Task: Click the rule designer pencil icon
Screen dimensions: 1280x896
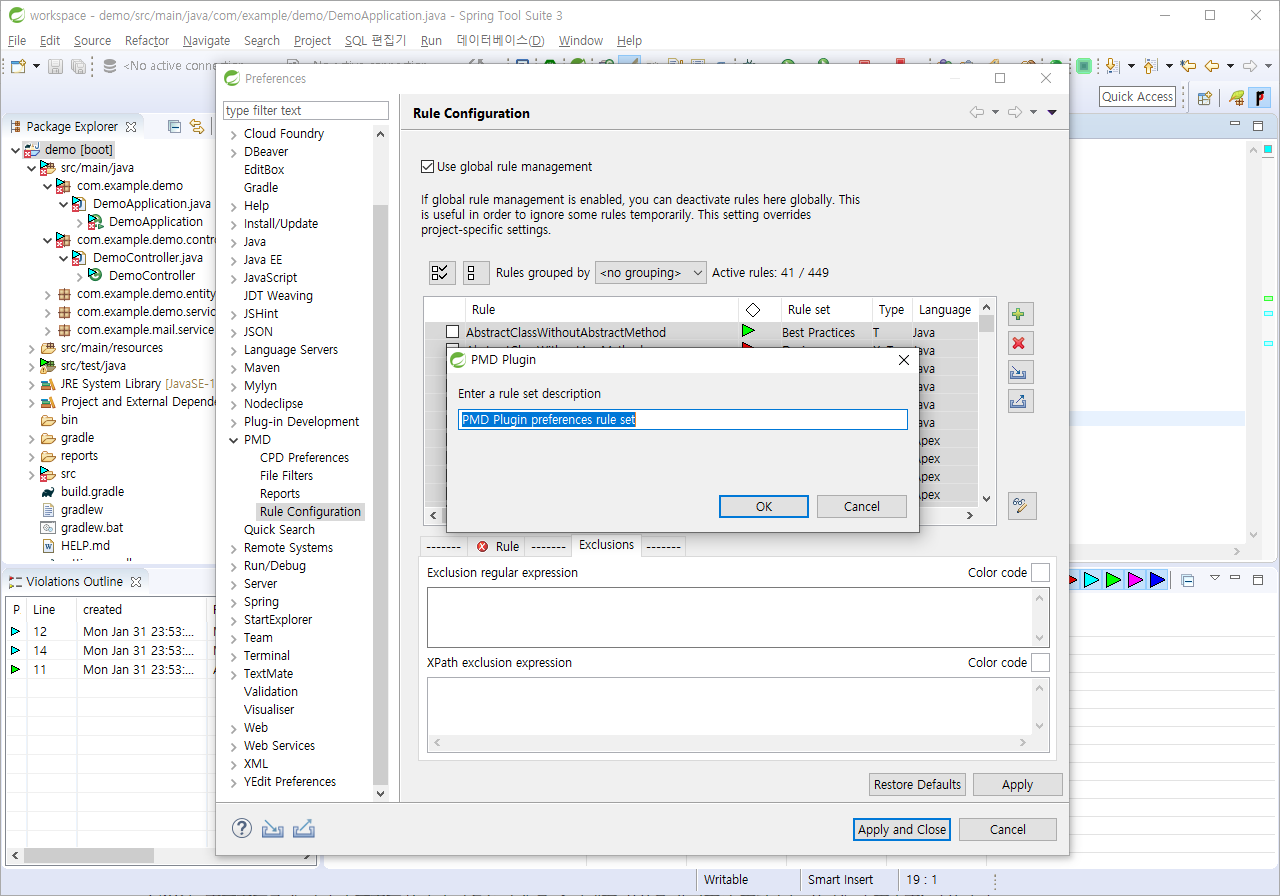Action: (1021, 505)
